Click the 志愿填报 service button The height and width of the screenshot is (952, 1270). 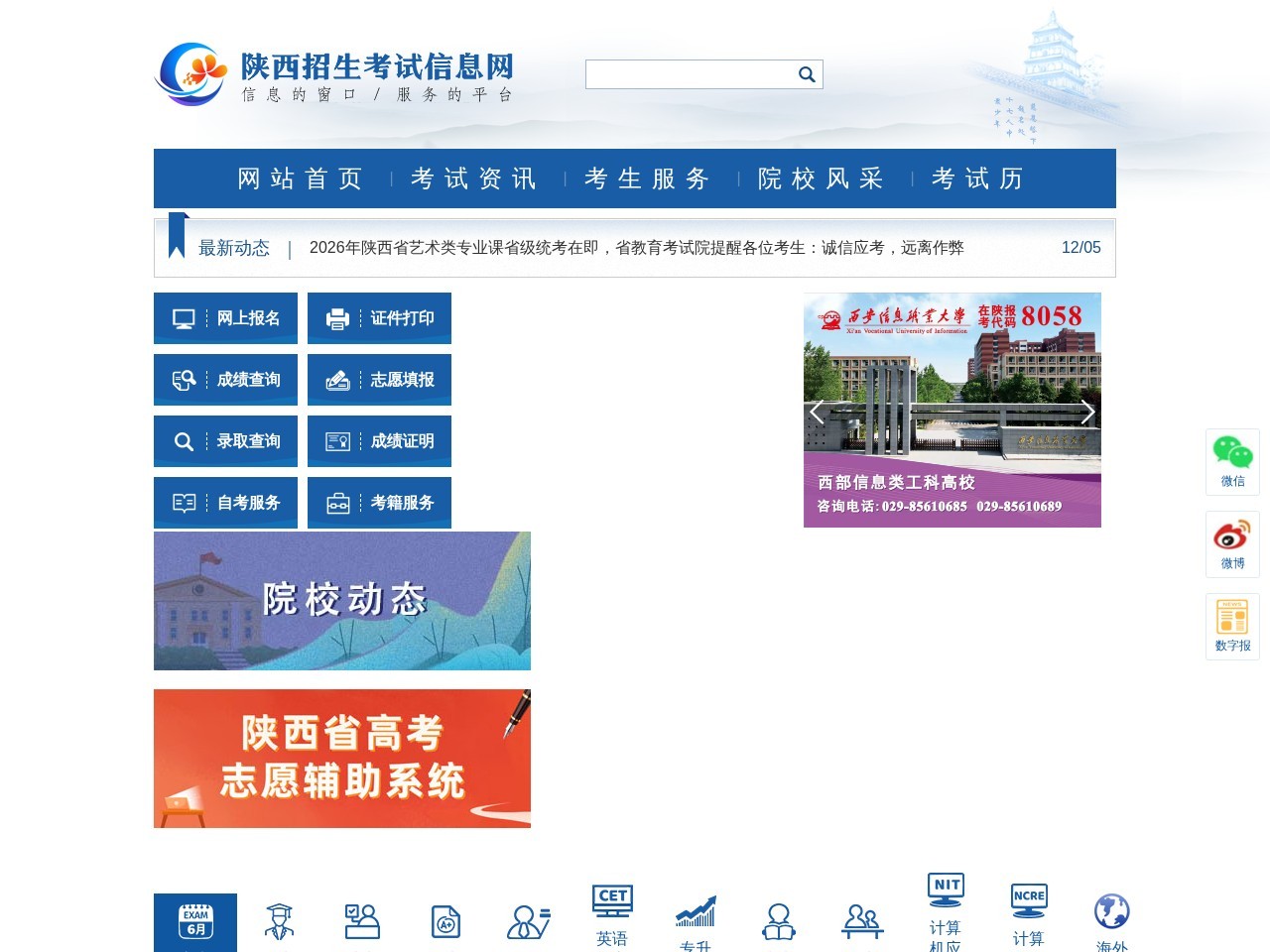[x=380, y=379]
